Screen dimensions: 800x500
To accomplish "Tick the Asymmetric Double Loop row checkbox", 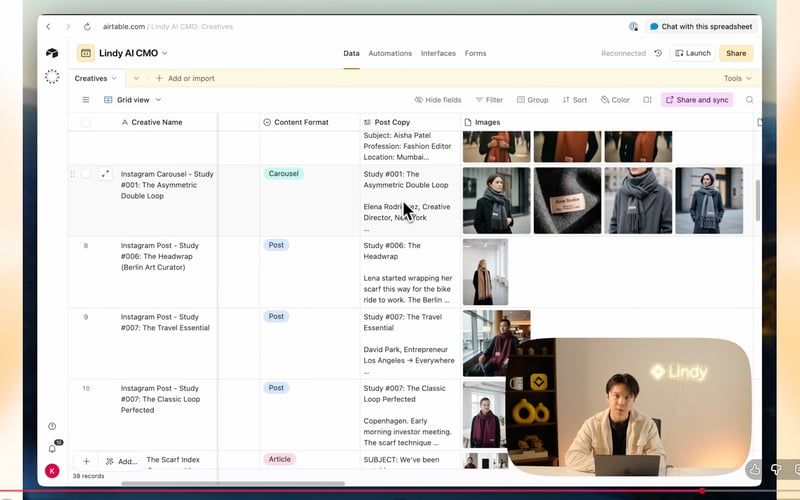I will pyautogui.click(x=86, y=174).
